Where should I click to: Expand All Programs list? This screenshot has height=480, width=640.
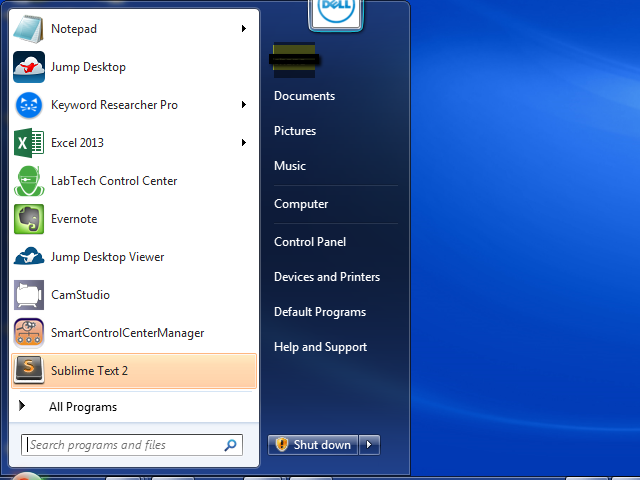coord(83,407)
